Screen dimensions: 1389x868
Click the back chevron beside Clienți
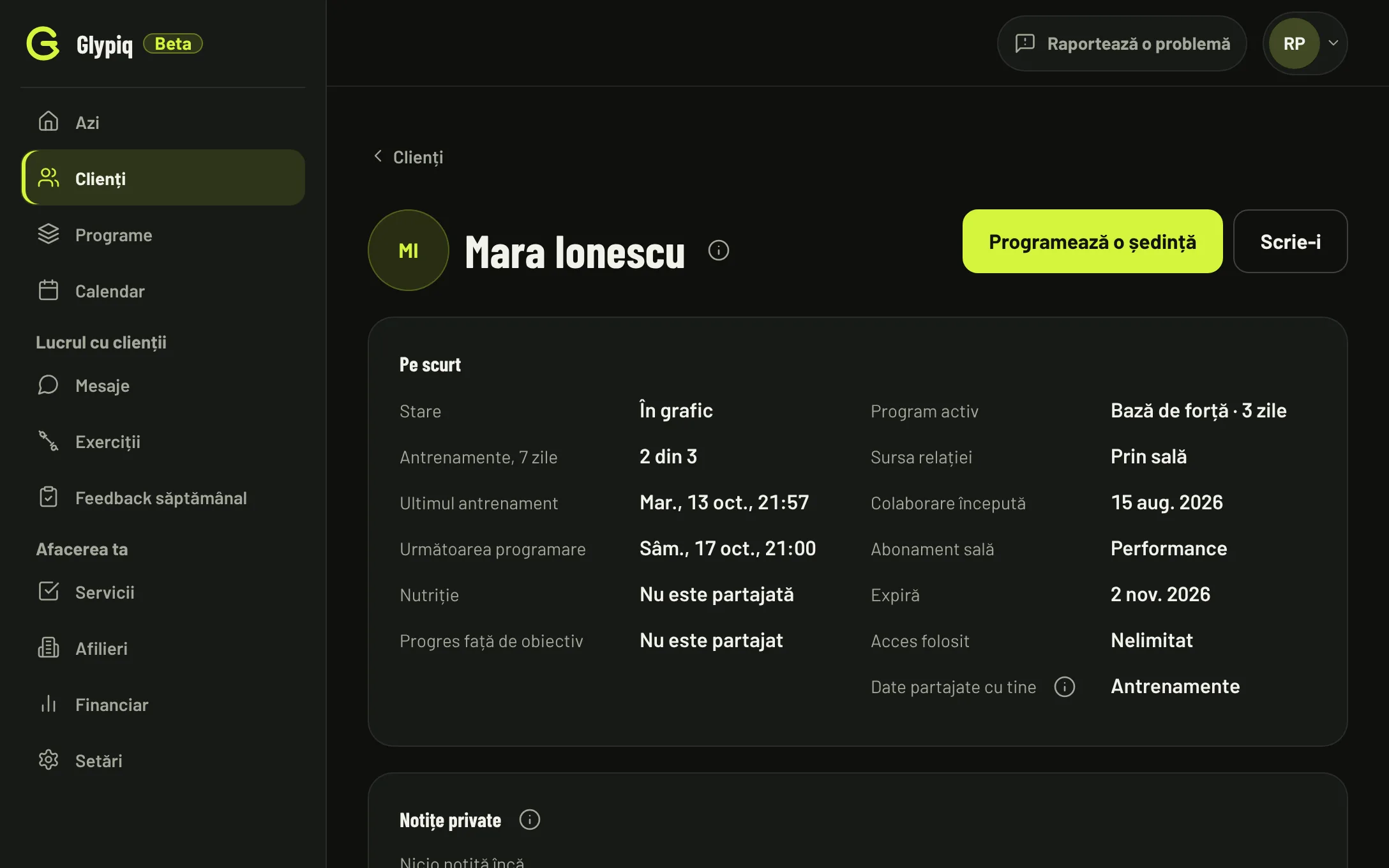point(378,156)
